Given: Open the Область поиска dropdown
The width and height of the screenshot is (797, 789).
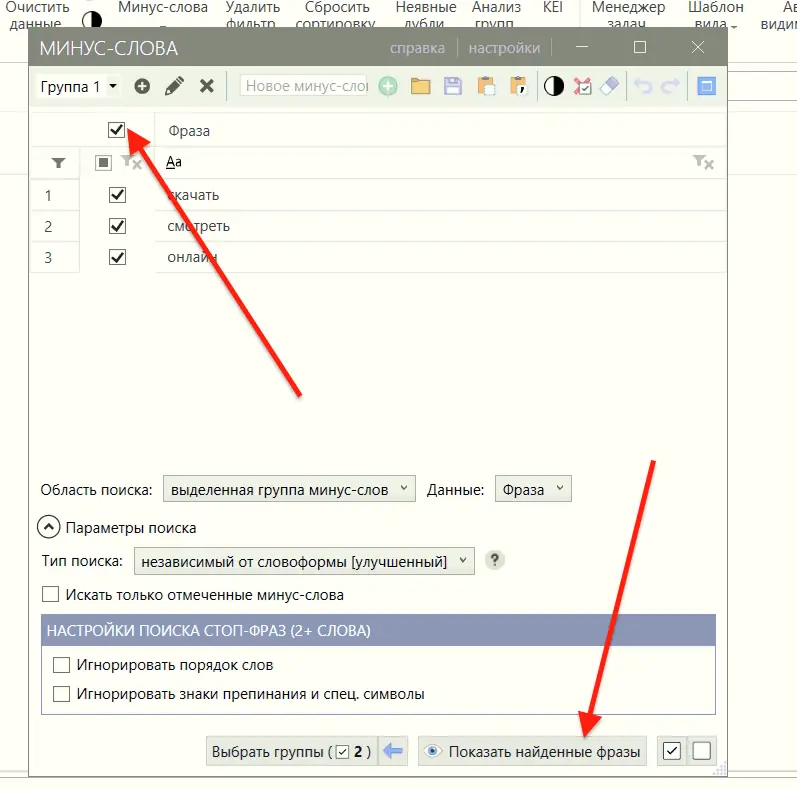Looking at the screenshot, I should tap(289, 489).
